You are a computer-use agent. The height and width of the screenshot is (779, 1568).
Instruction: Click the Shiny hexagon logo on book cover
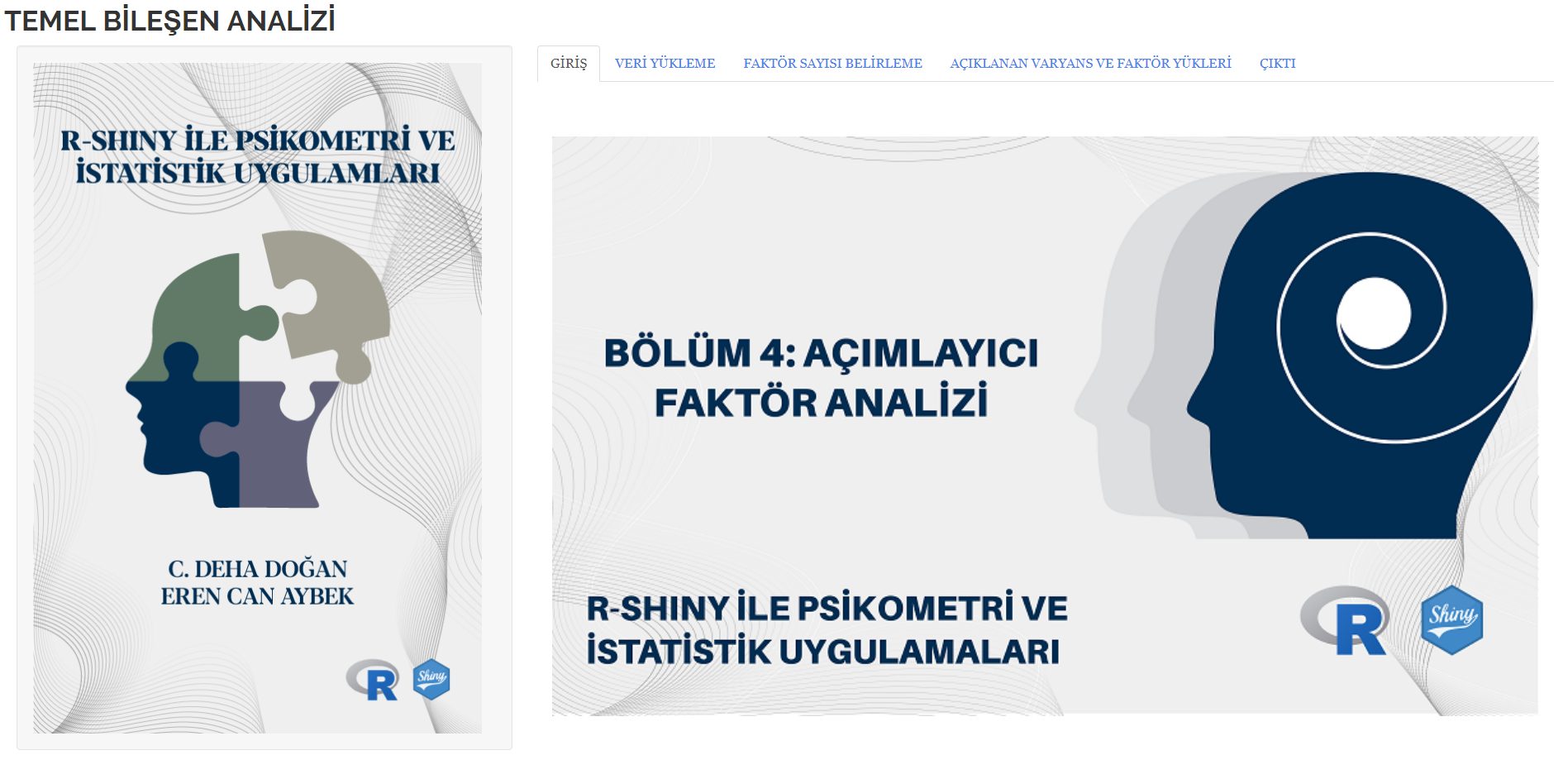431,680
